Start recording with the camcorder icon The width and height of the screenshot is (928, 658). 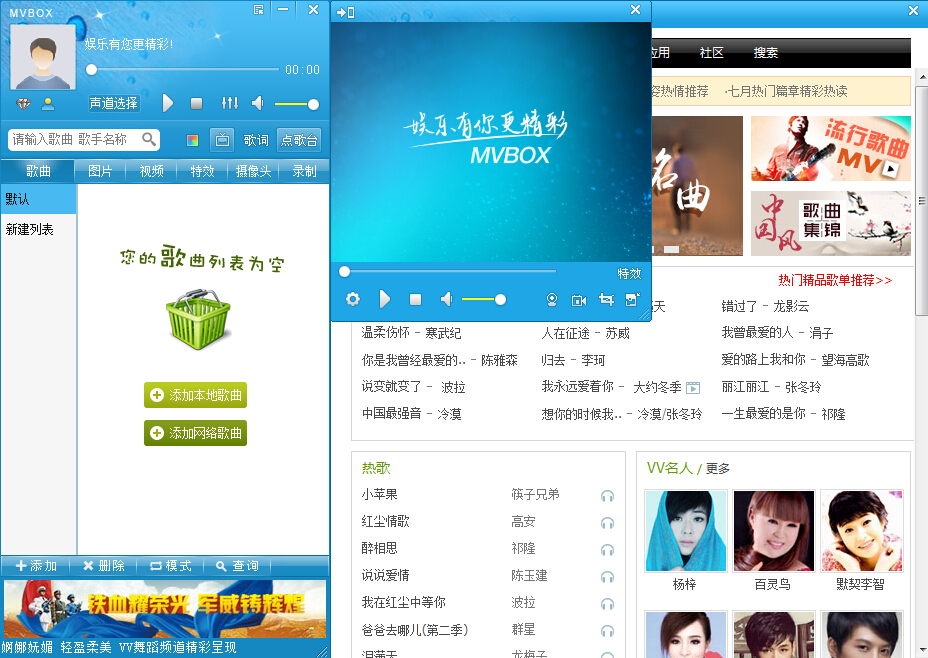pyautogui.click(x=579, y=300)
